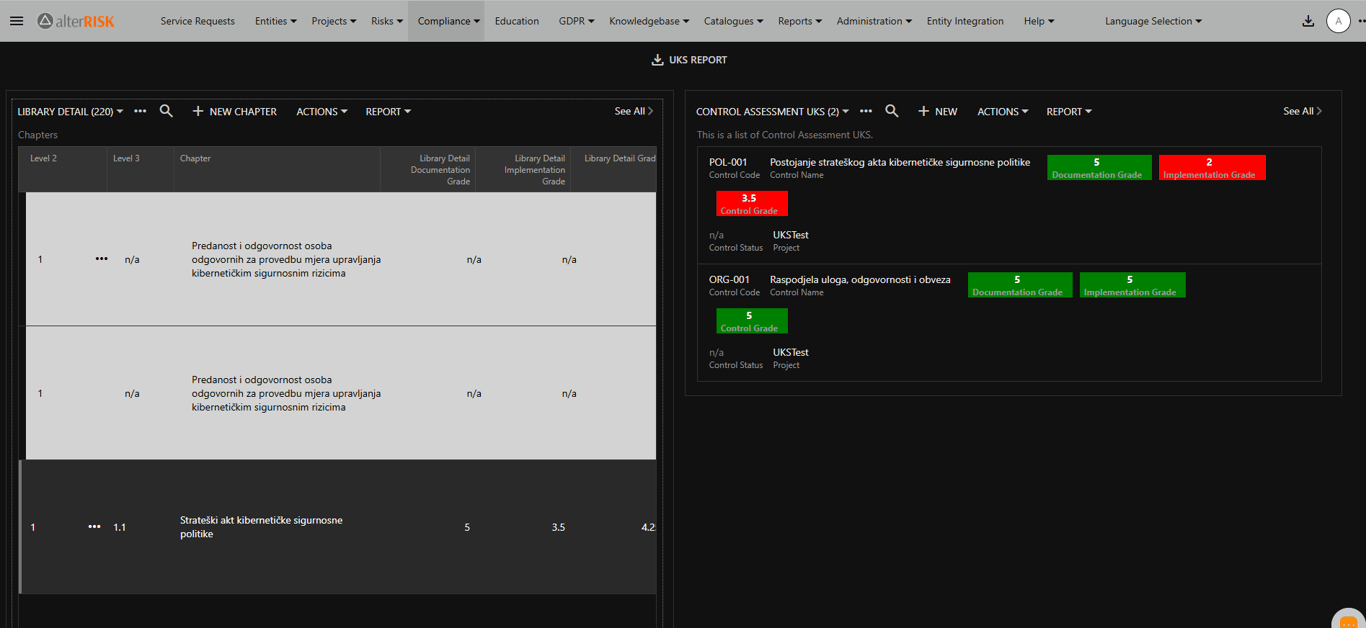Viewport: 1366px width, 628px height.
Task: Open Control Assessment panel more options
Action: pyautogui.click(x=866, y=111)
